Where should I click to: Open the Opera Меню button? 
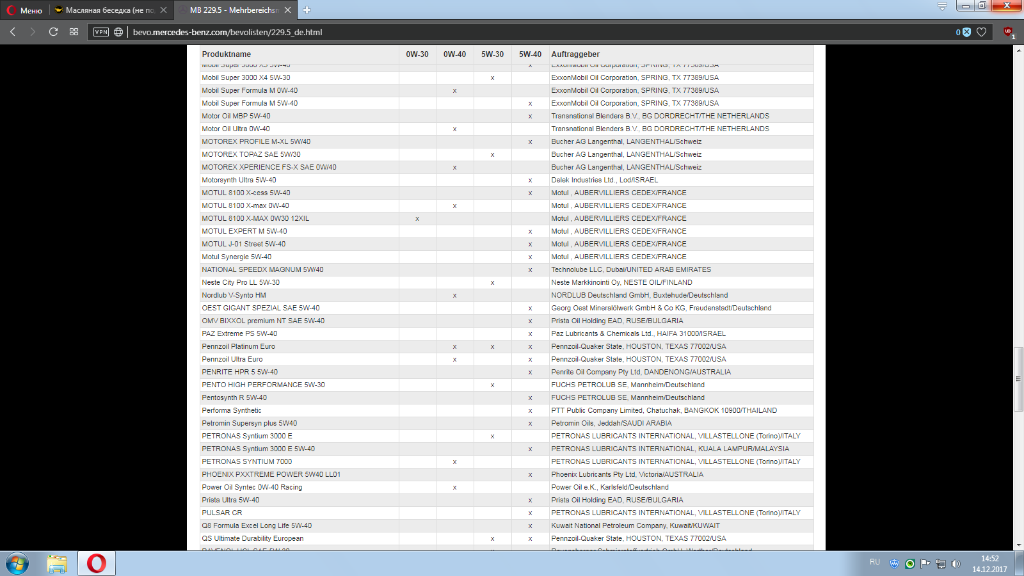(x=25, y=10)
